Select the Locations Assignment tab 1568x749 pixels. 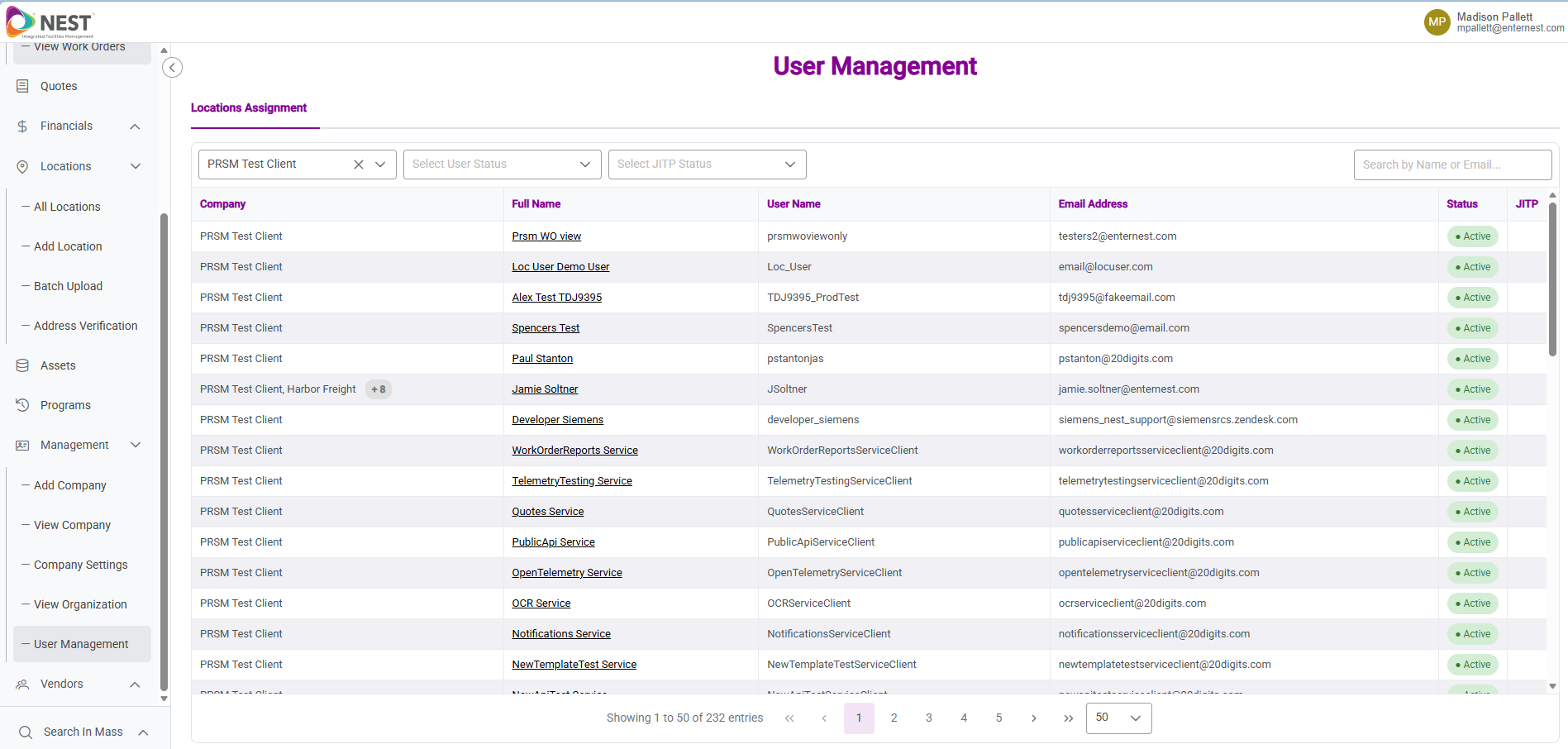(249, 108)
